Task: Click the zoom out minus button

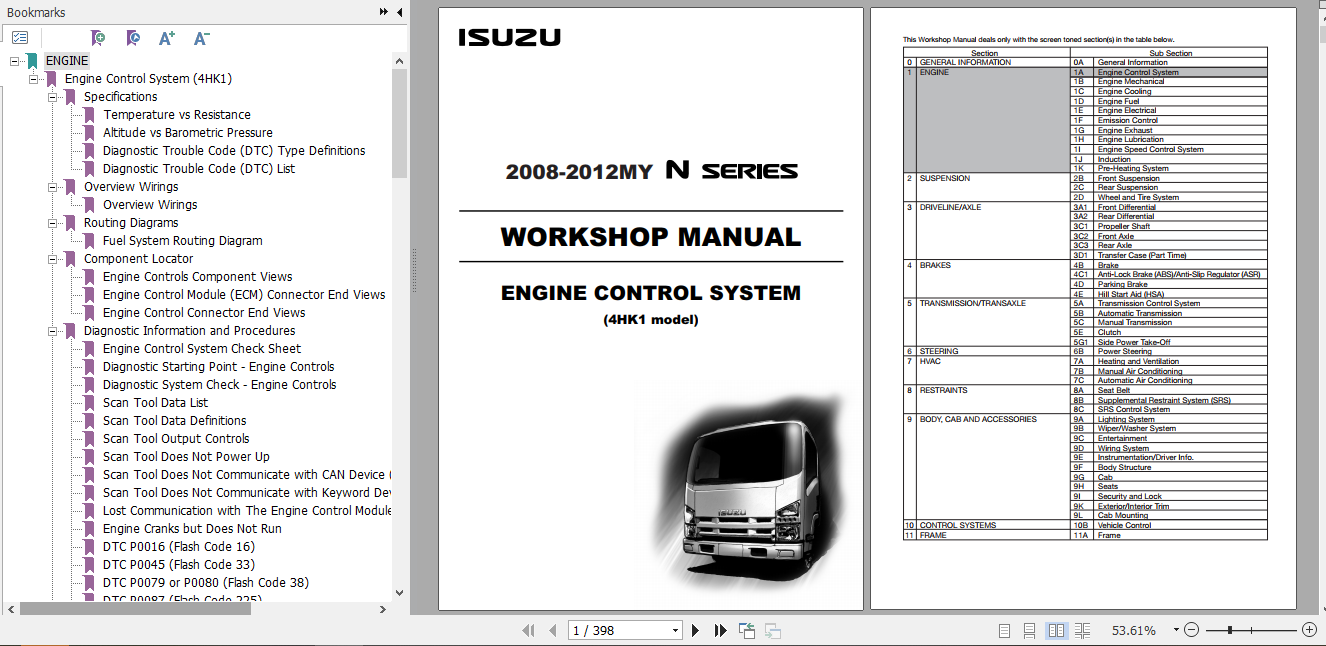Action: pos(1191,630)
